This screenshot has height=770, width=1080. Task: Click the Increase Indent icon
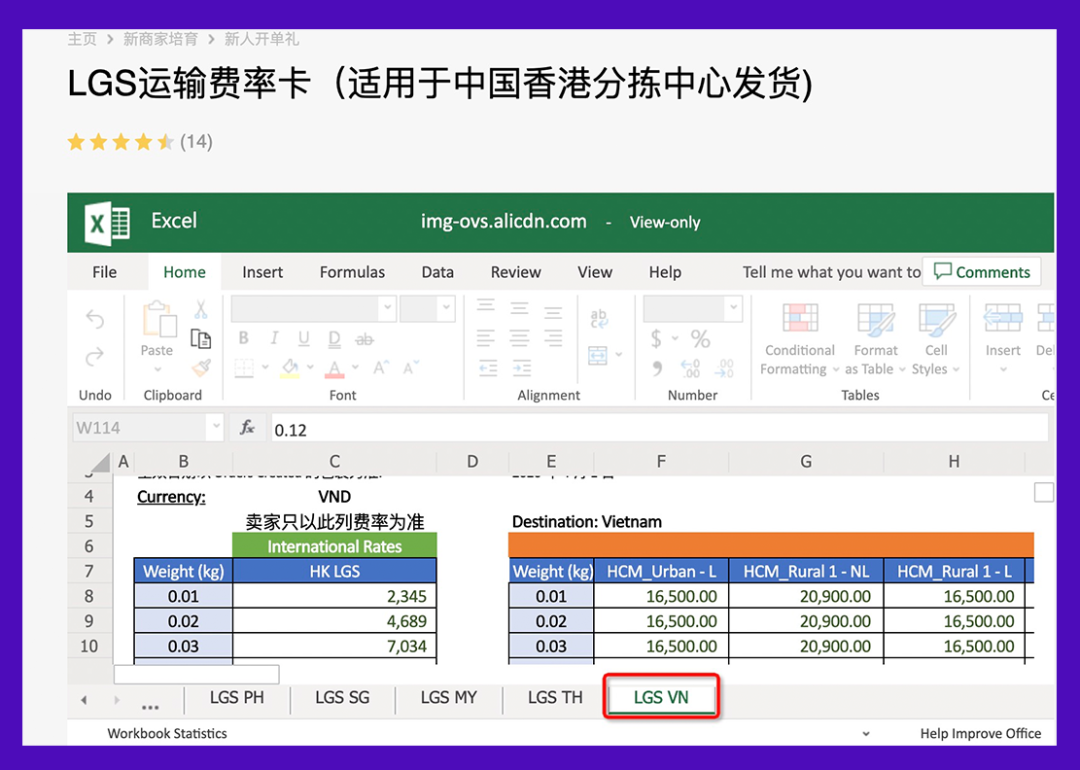tap(522, 368)
